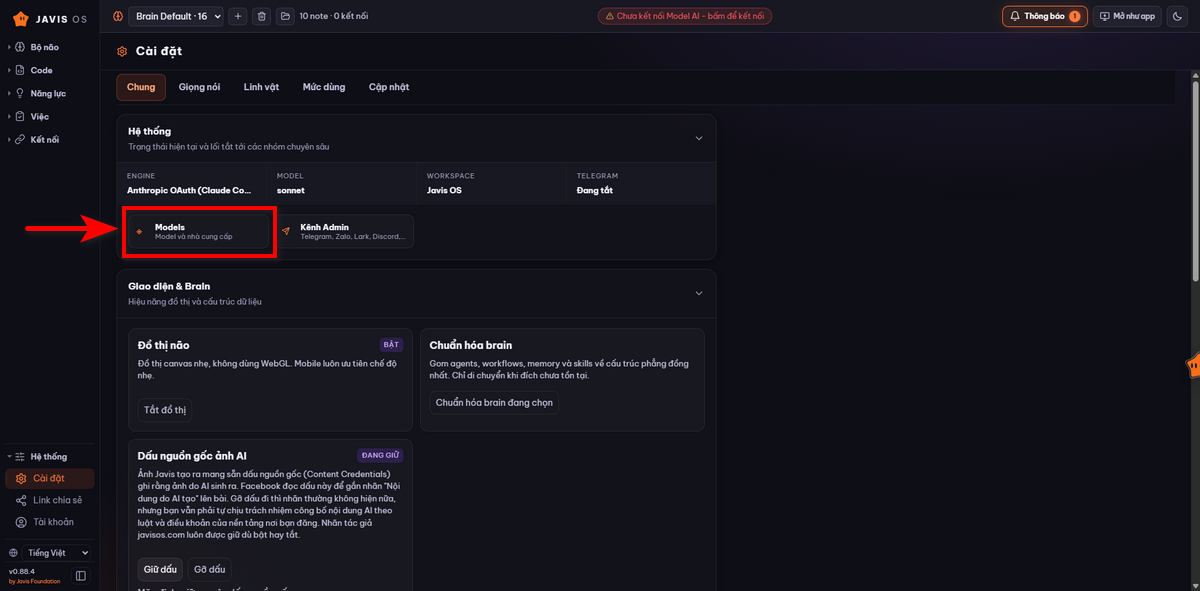
Task: Open the Cập nhật tab
Action: [x=389, y=87]
